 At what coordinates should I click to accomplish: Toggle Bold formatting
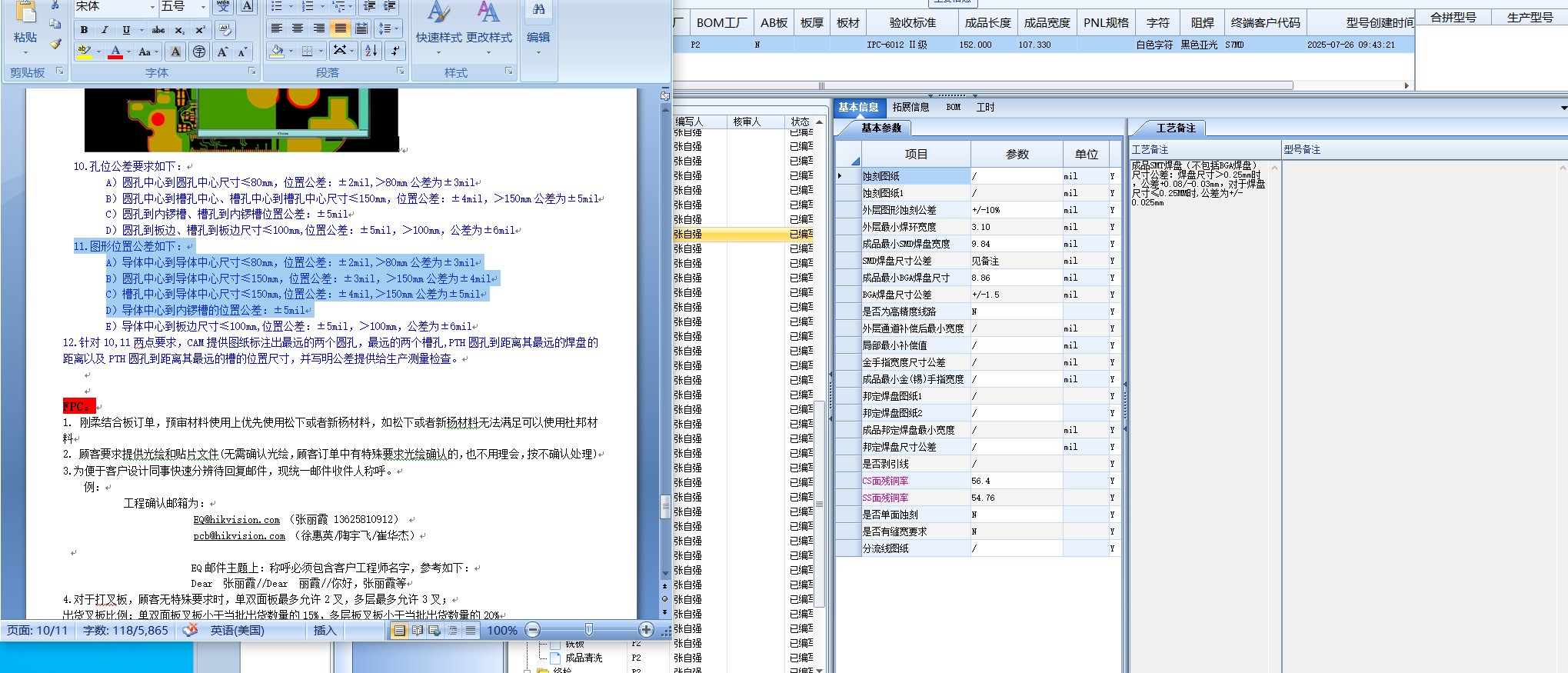(x=84, y=30)
